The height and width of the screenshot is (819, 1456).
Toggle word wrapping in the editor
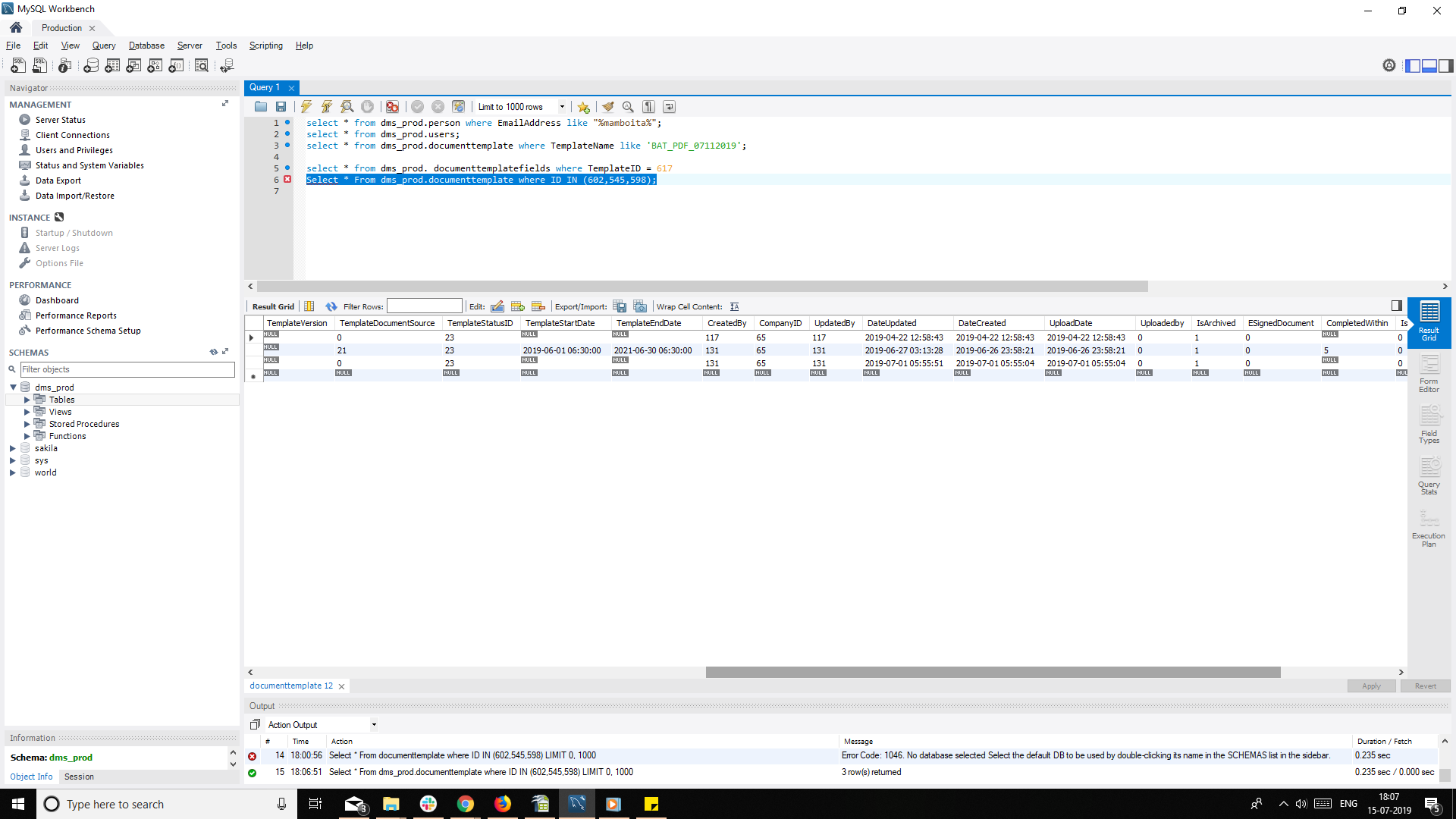click(669, 107)
